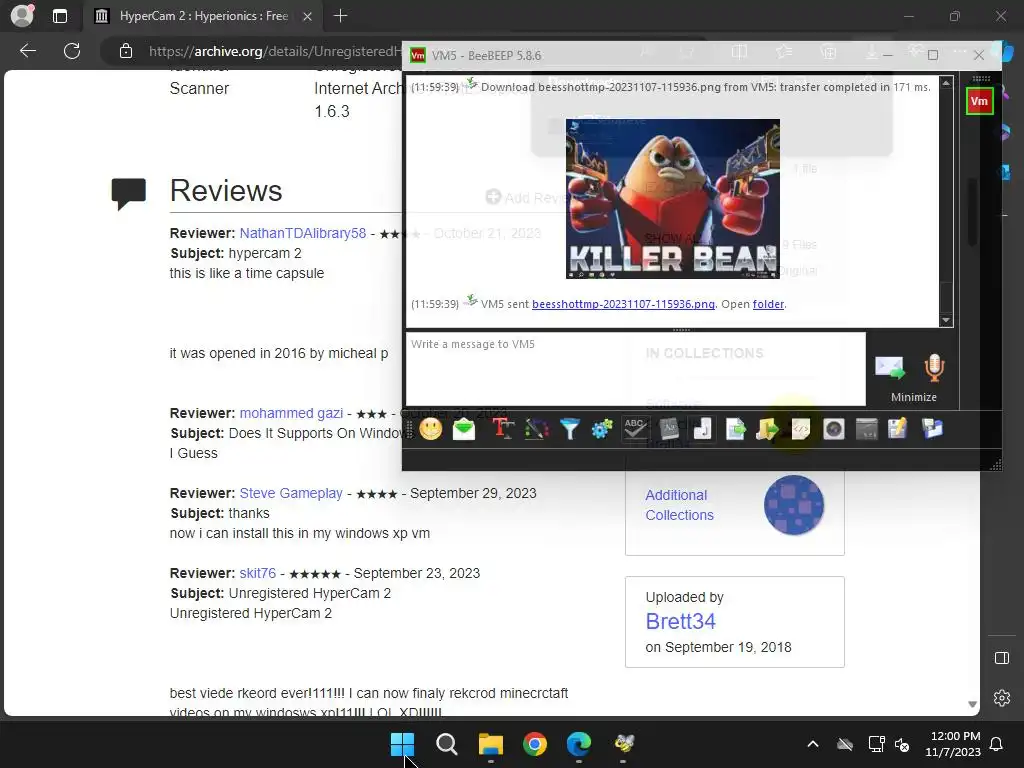1024x768 pixels.
Task: Select the red Vm user avatar
Action: pyautogui.click(x=980, y=101)
